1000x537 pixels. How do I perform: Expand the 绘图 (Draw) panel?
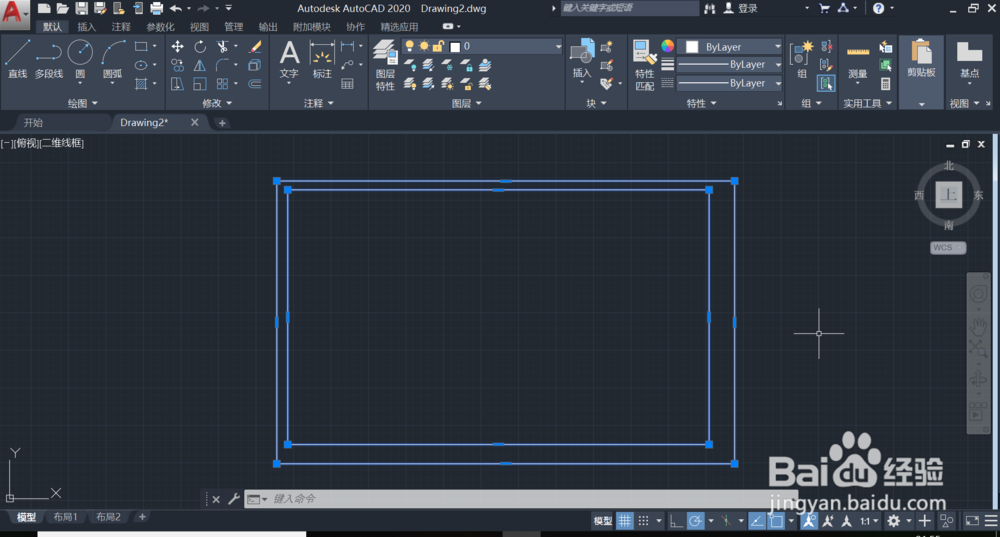tap(82, 103)
